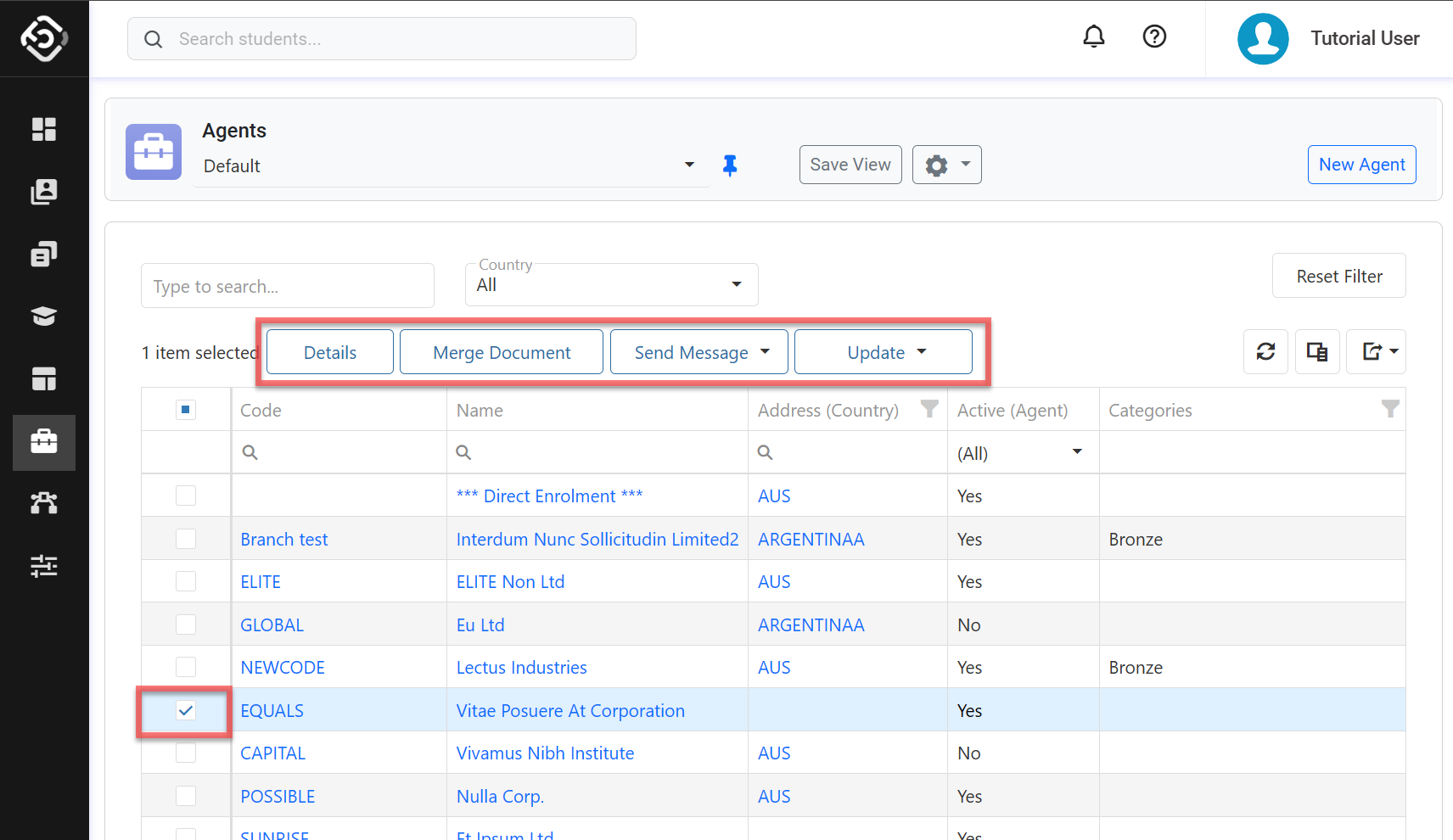This screenshot has width=1453, height=840.
Task: Open the ELITE Non Ltd agent link
Action: 510,582
